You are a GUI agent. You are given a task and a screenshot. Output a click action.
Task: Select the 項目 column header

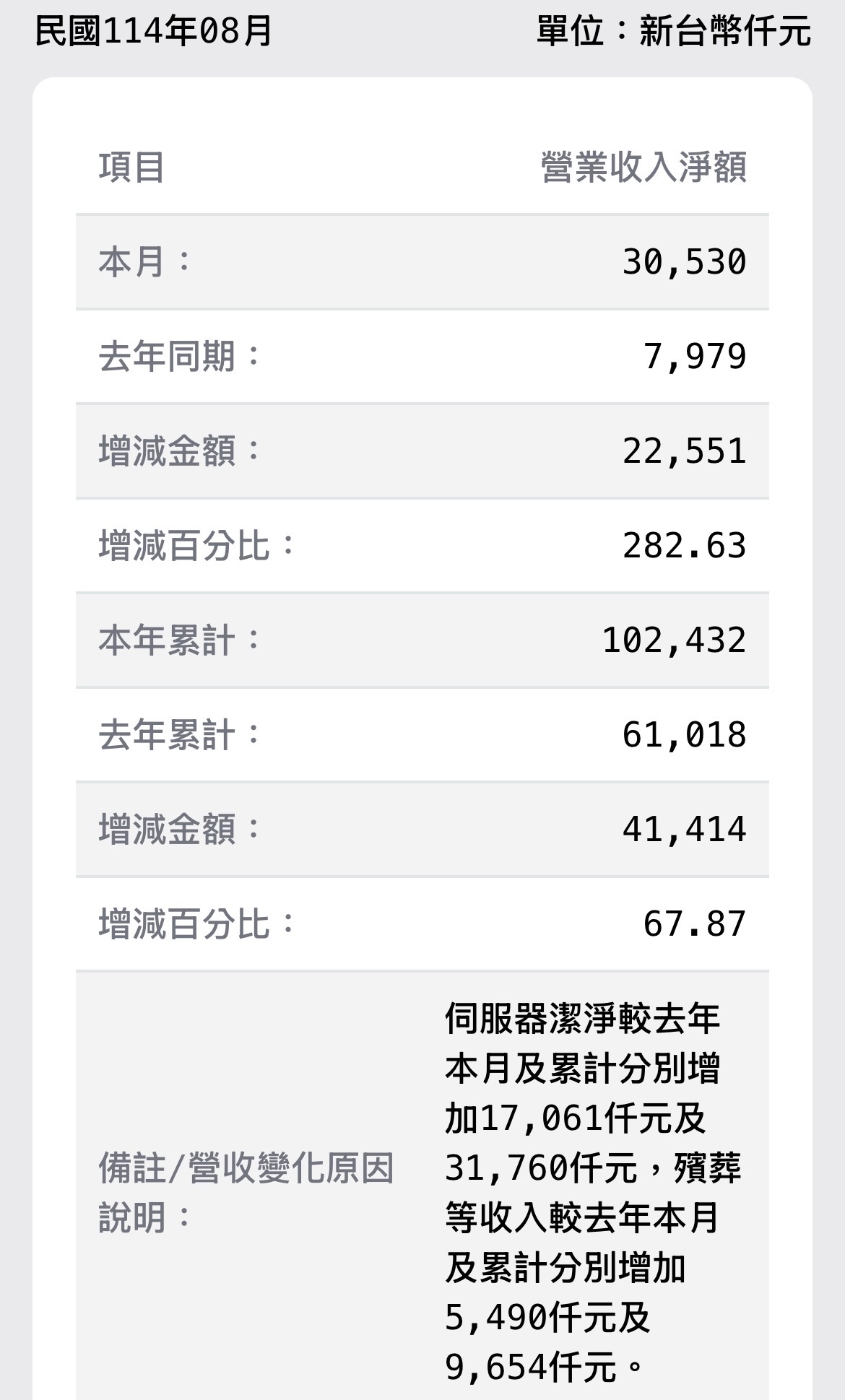pyautogui.click(x=131, y=168)
